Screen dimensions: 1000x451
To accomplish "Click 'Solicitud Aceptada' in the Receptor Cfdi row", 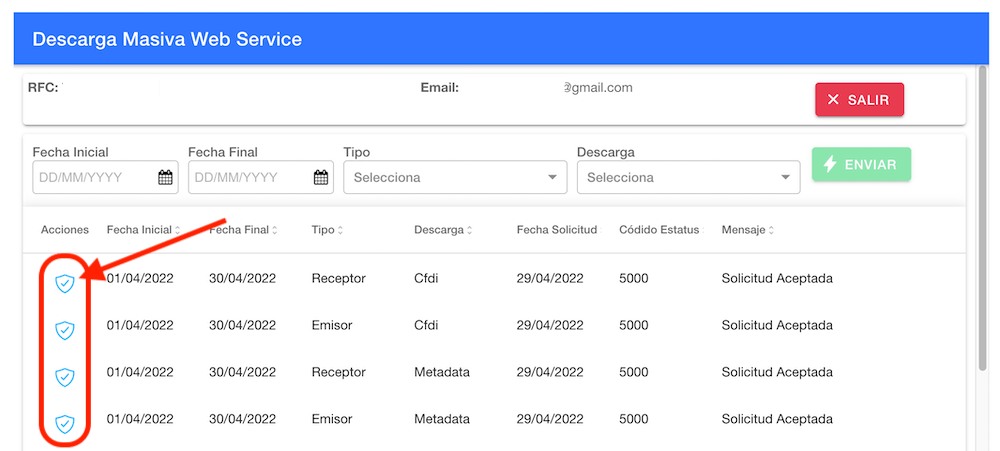I will 777,279.
